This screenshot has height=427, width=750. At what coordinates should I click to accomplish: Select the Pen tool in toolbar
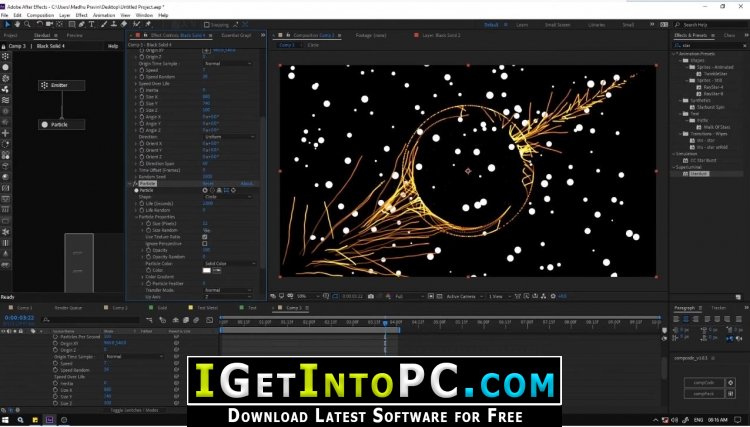pos(82,24)
